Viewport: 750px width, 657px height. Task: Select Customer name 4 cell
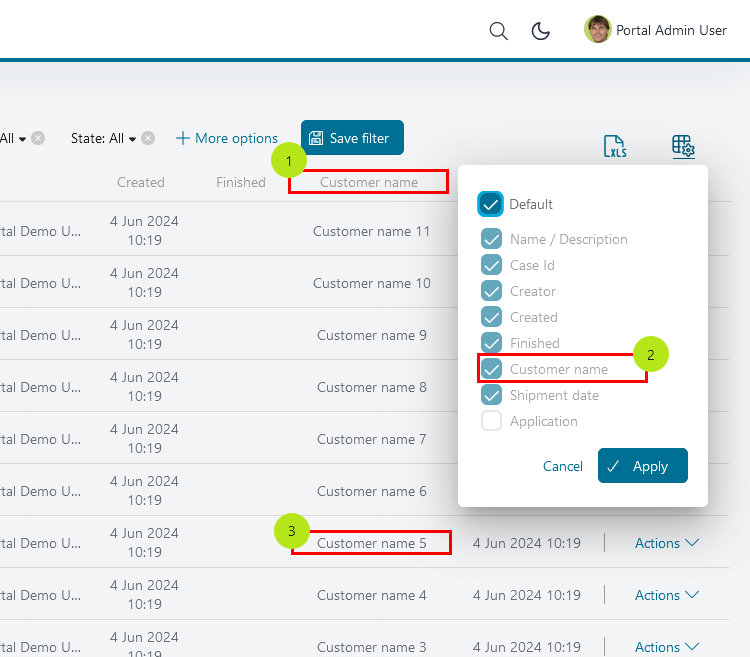click(x=372, y=595)
